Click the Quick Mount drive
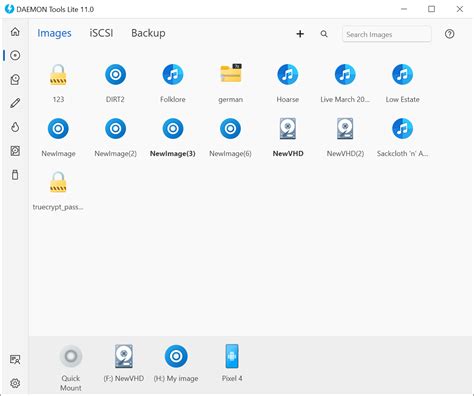474x396 pixels. pos(71,368)
